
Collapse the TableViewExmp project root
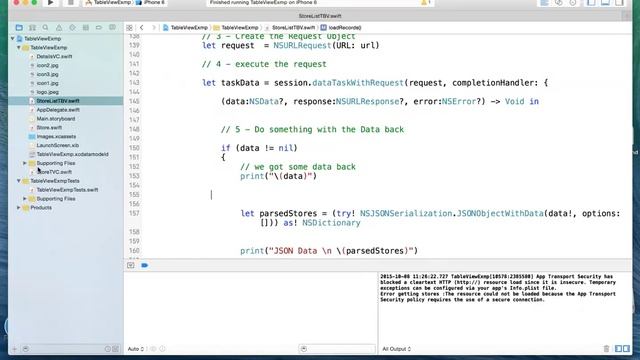coord(13,38)
